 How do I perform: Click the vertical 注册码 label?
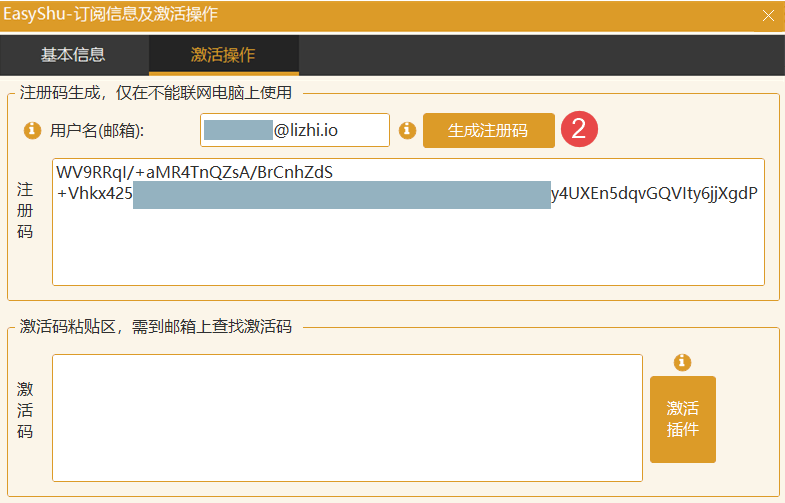25,210
